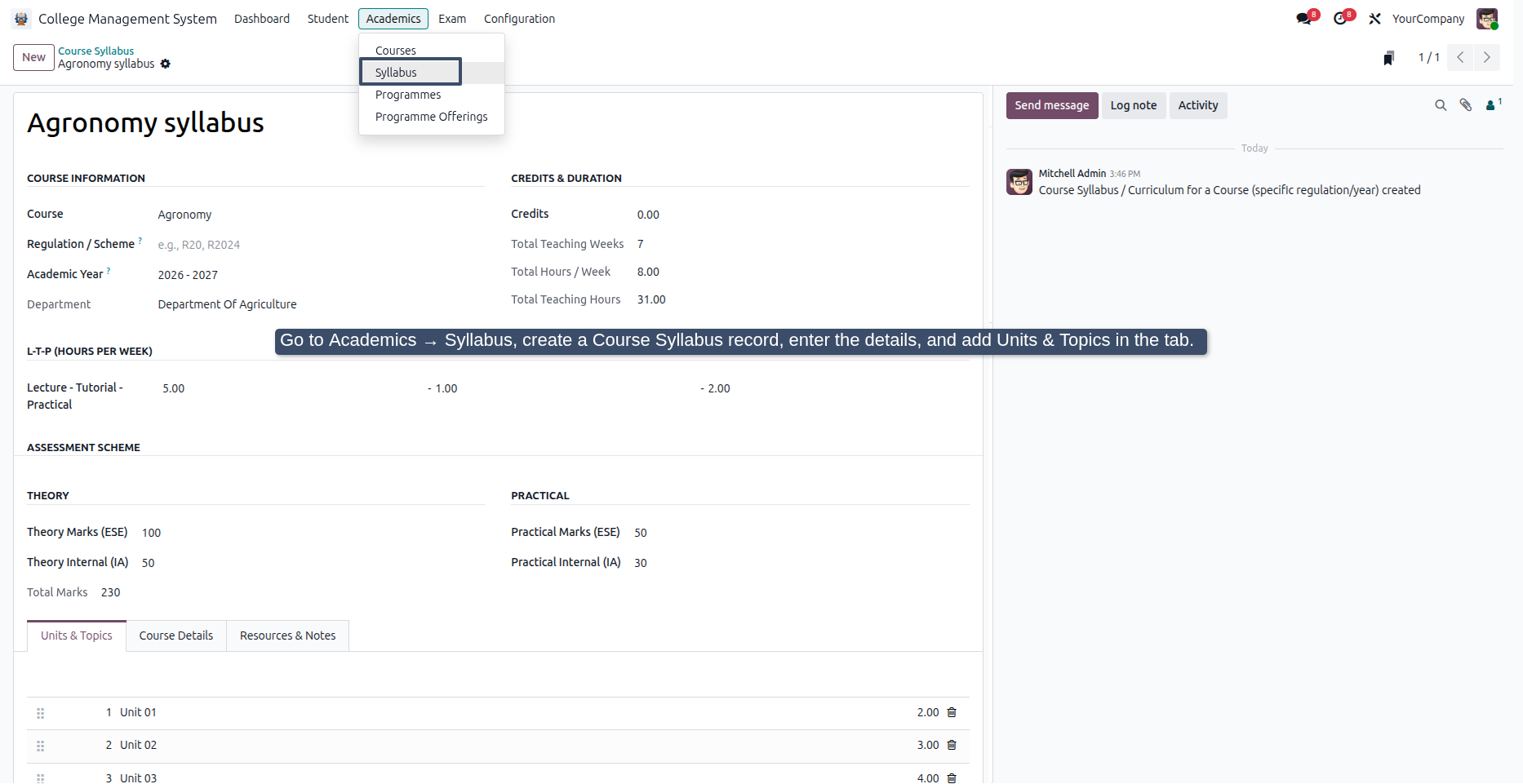The height and width of the screenshot is (784, 1523).
Task: Search messages in the chatter
Action: pos(1441,105)
